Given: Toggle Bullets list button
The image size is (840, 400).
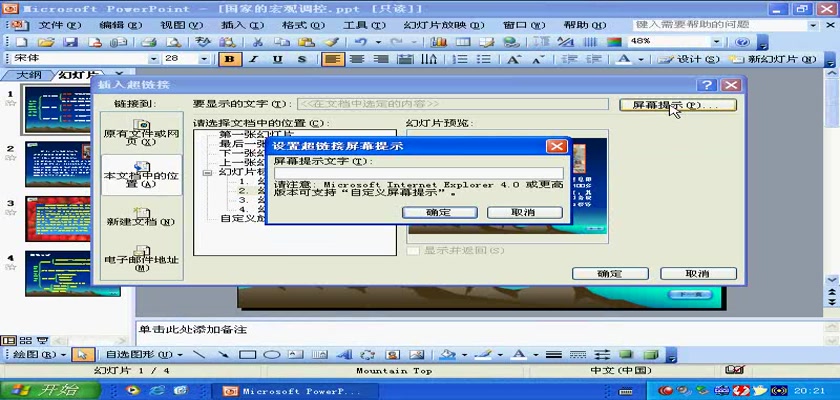Looking at the screenshot, I should pos(484,59).
